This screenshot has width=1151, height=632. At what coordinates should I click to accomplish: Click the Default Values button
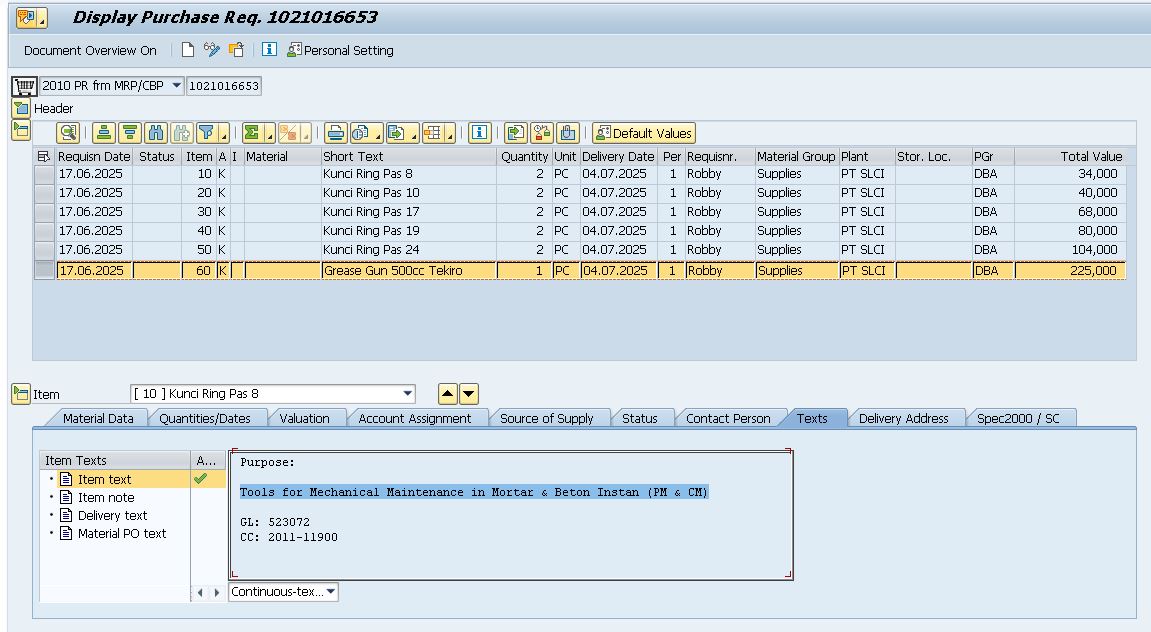pos(644,133)
